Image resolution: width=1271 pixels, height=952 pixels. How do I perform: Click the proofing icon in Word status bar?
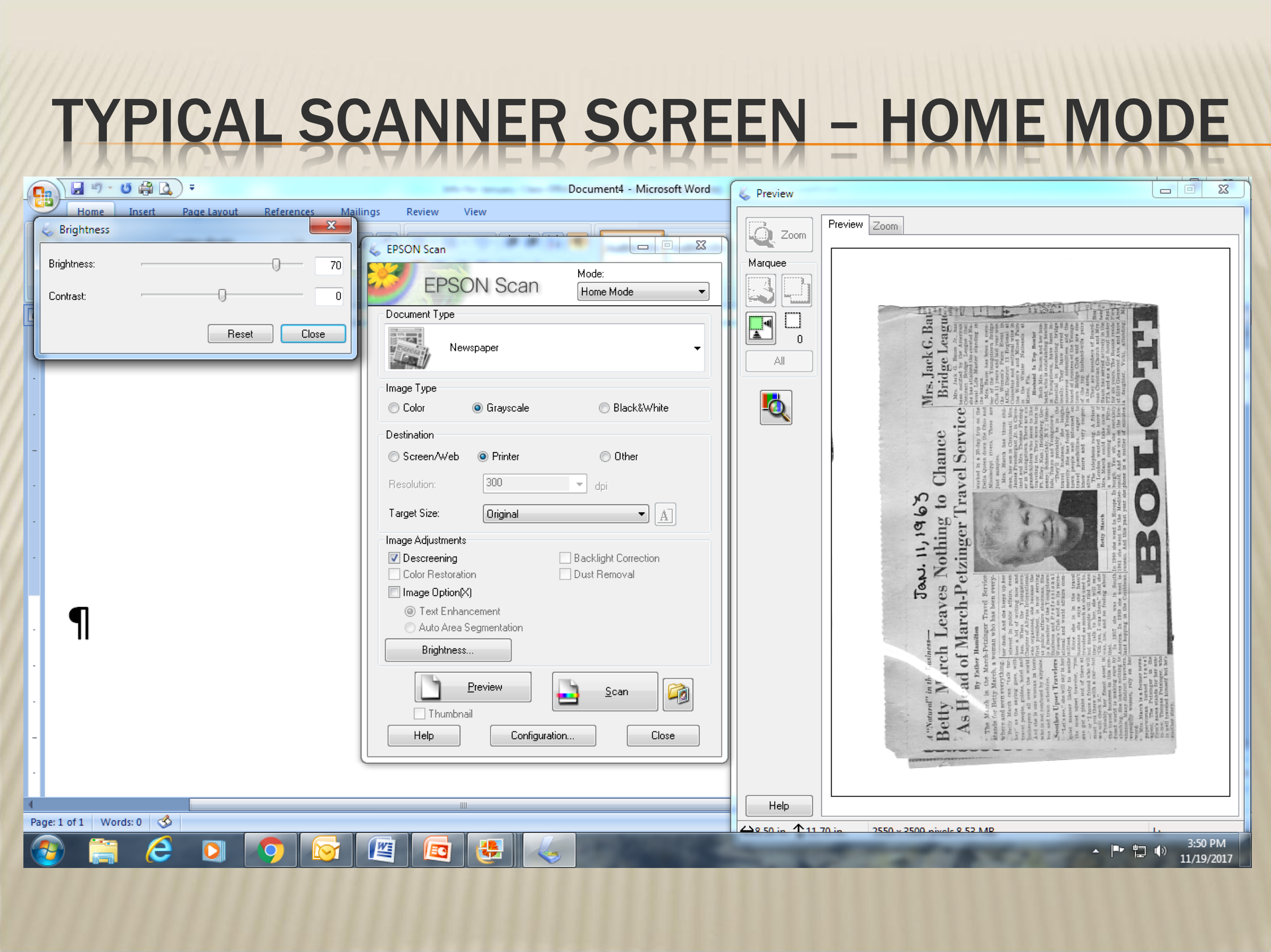pos(165,822)
